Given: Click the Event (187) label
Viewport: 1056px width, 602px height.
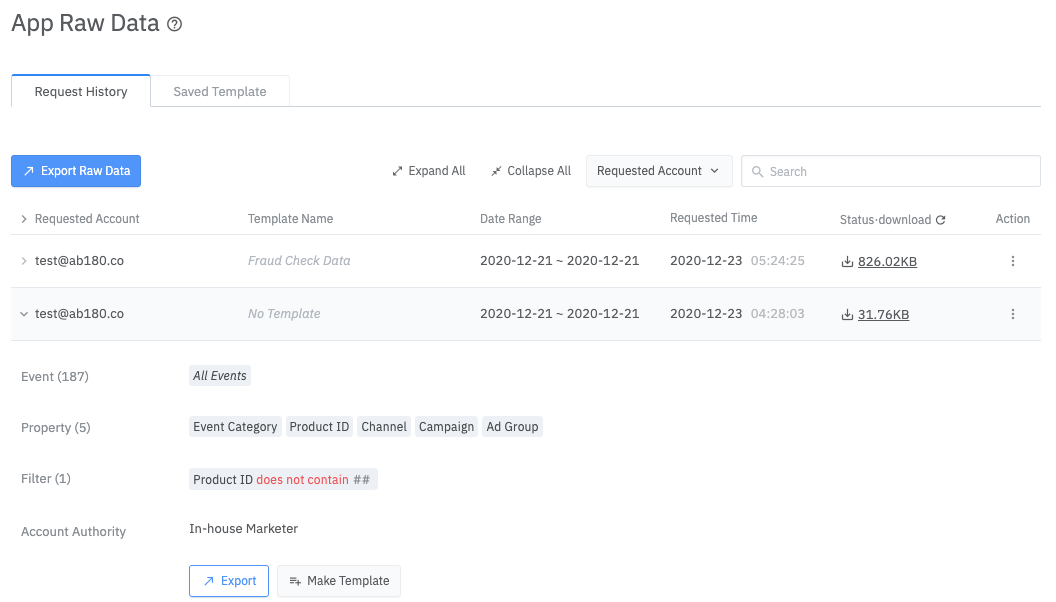Looking at the screenshot, I should [55, 376].
